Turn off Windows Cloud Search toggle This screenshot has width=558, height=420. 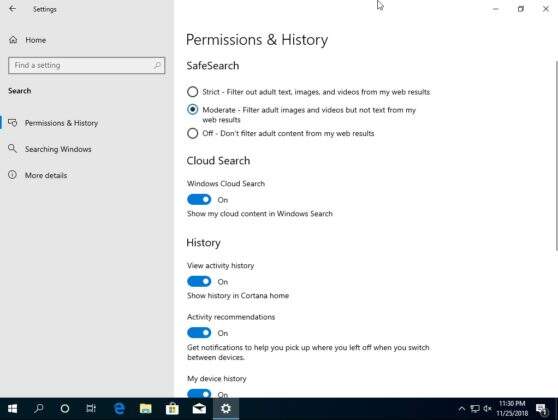(199, 200)
